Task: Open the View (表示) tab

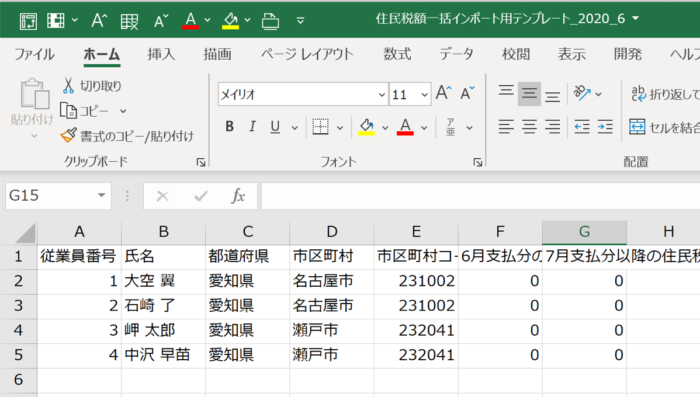Action: (572, 54)
